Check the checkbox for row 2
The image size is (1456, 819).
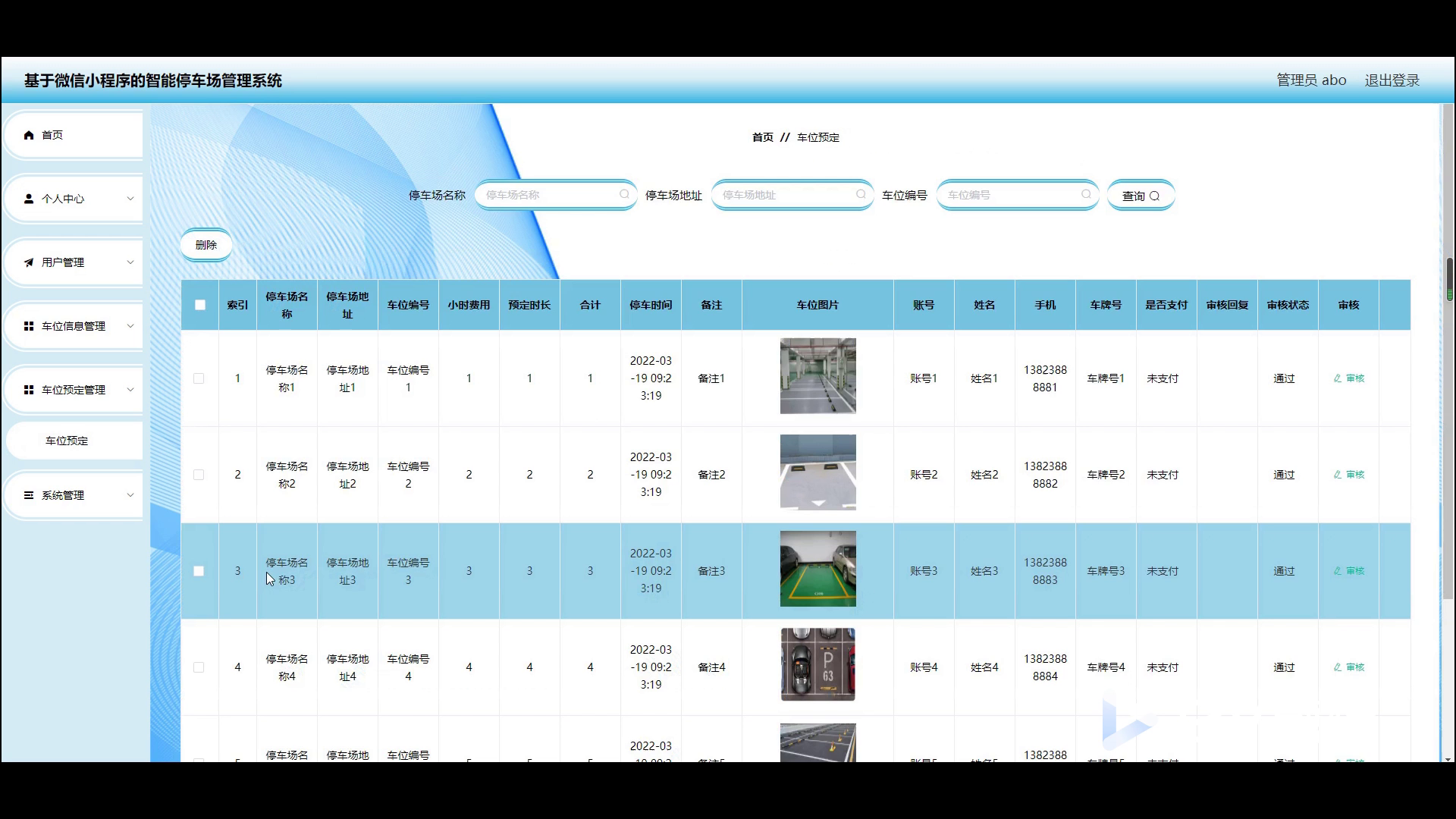point(199,475)
